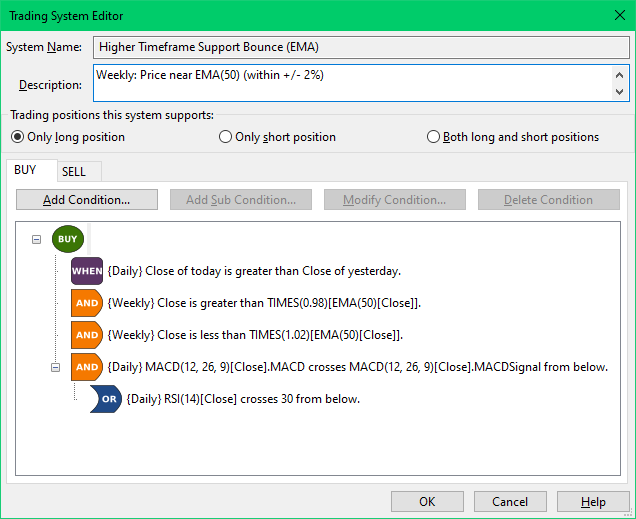Choose Only long position
The width and height of the screenshot is (636, 519).
click(68, 137)
